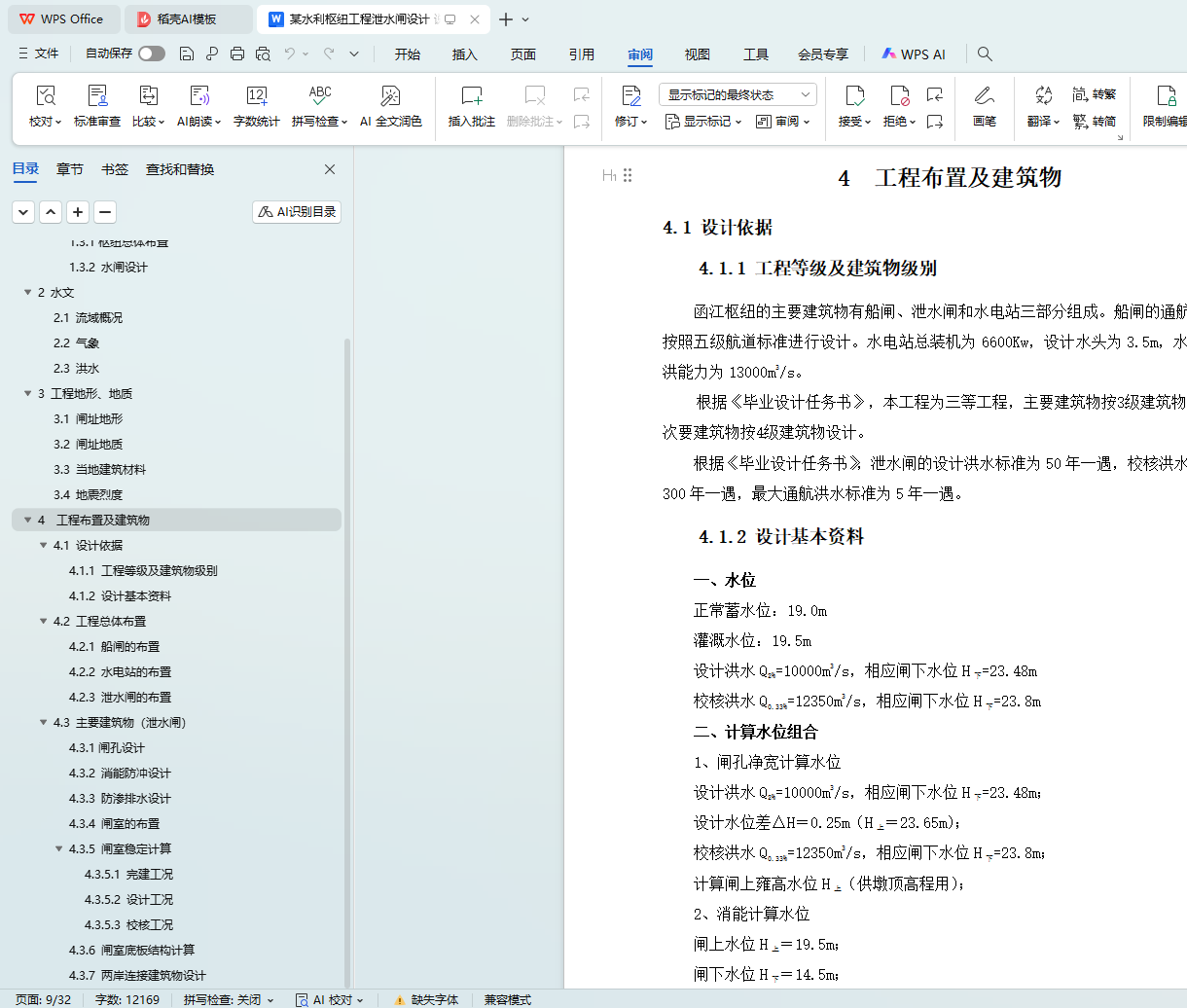Open the AI 全文润色 polish tool
This screenshot has height=1008, width=1187.
click(390, 96)
